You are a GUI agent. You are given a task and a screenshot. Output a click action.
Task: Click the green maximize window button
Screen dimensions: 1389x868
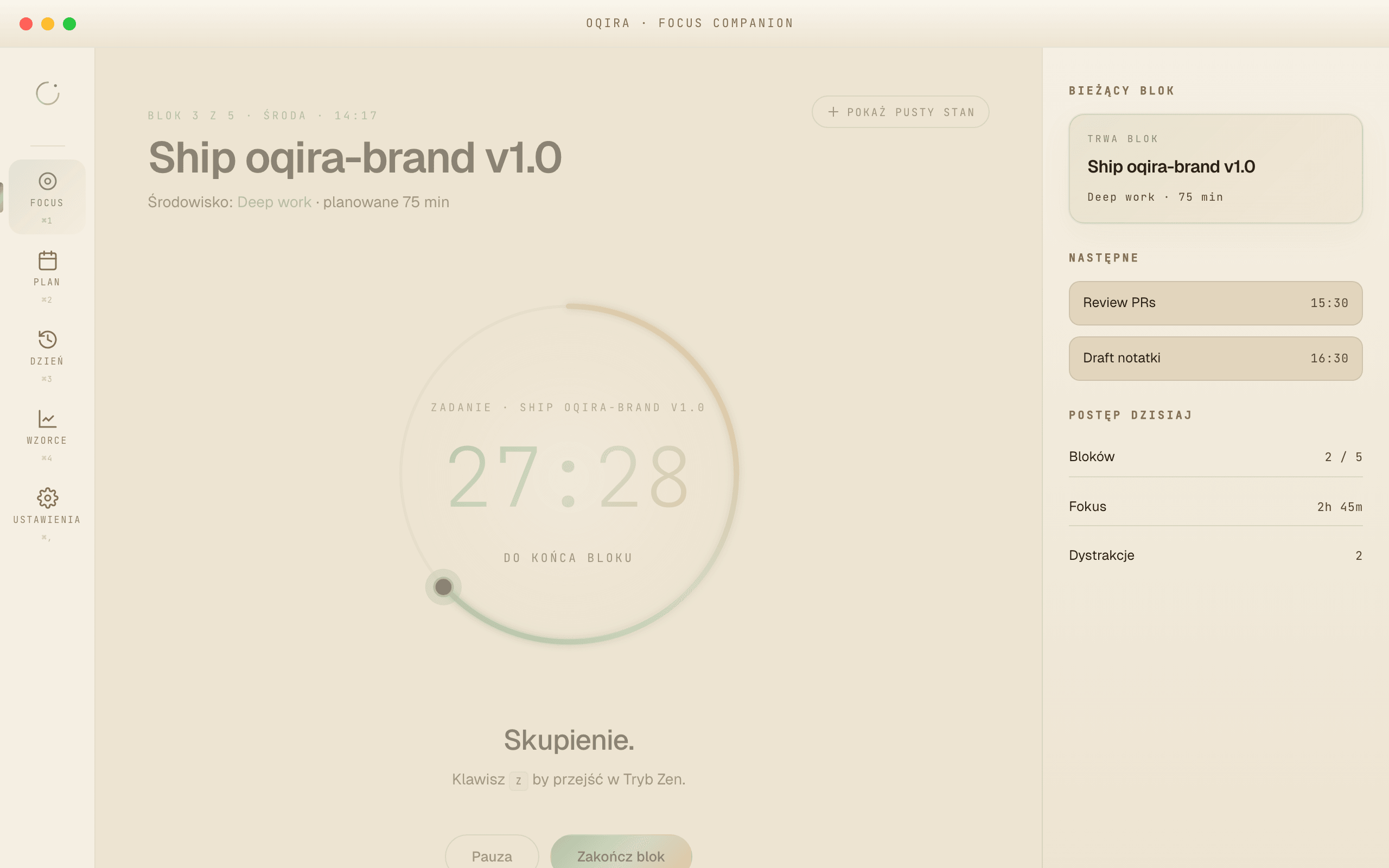69,23
